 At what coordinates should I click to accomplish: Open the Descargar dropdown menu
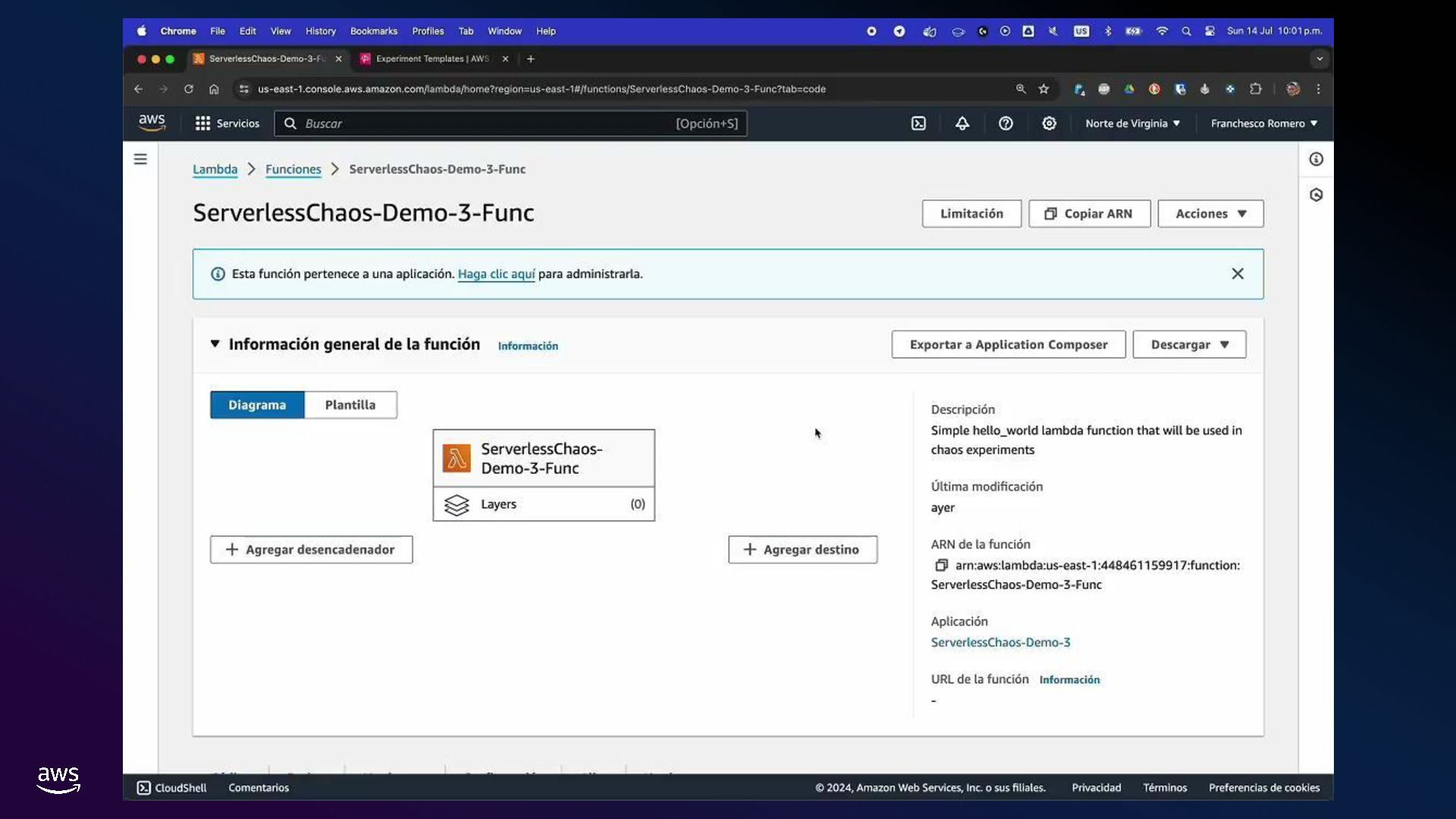(x=1189, y=344)
